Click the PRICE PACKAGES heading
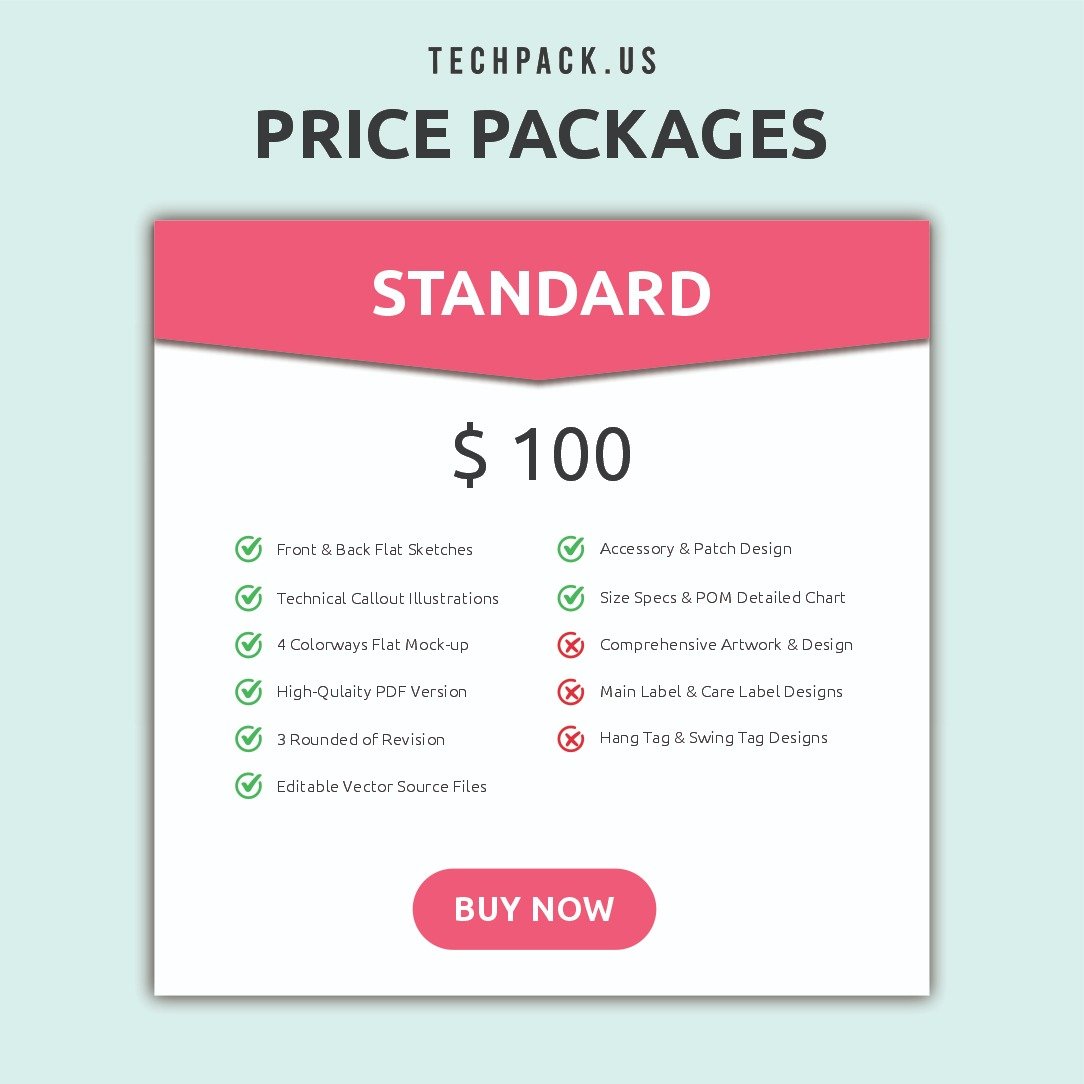1084x1084 pixels. (541, 134)
